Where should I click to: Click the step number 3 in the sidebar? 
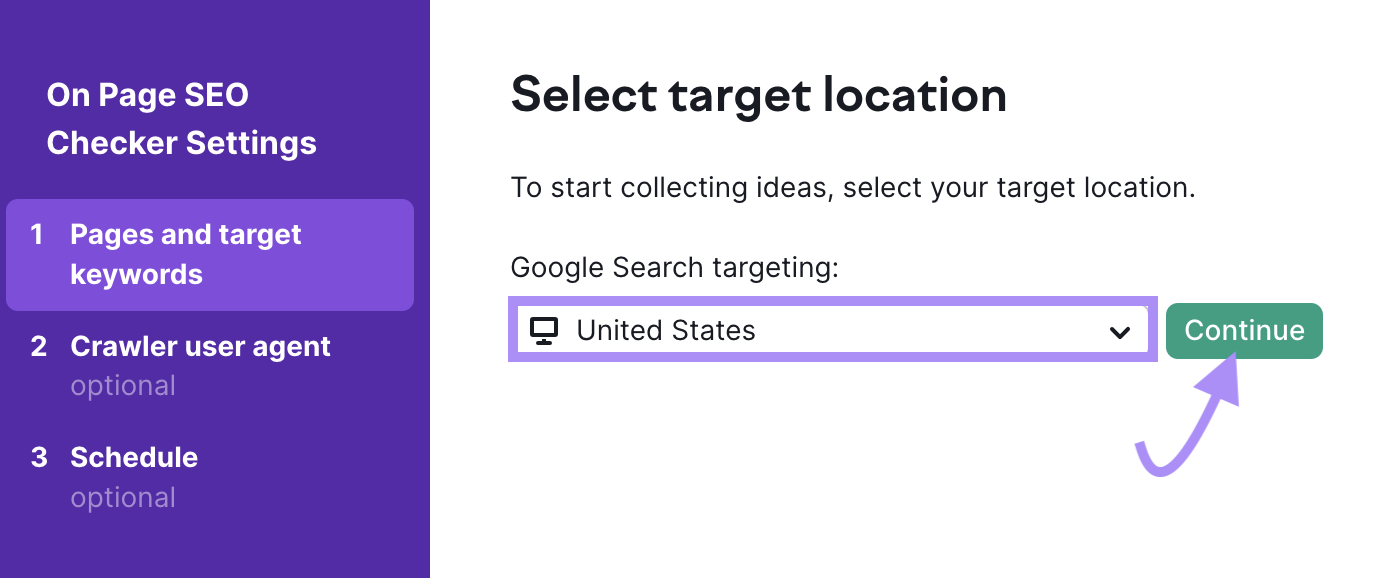click(x=39, y=458)
